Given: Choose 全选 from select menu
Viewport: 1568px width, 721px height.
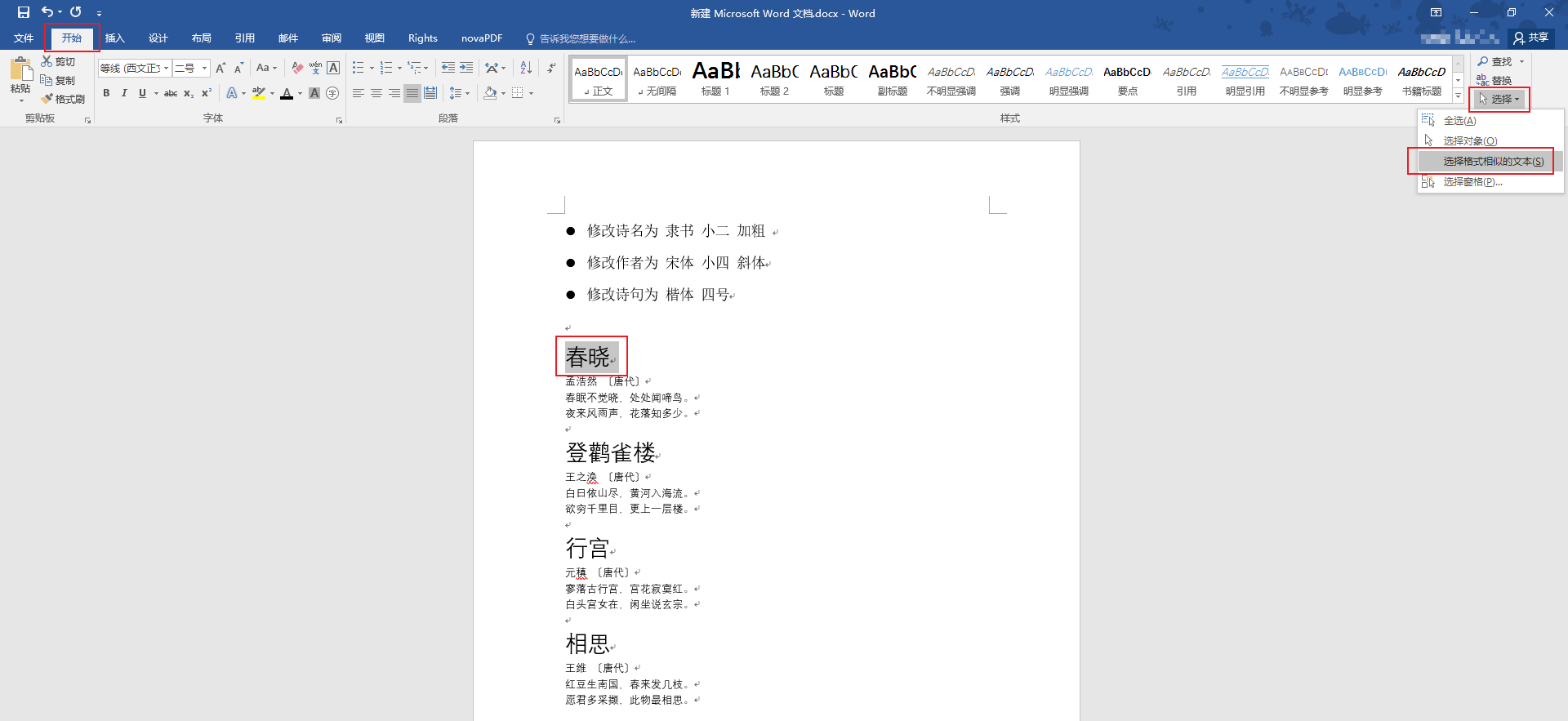Looking at the screenshot, I should click(1490, 120).
